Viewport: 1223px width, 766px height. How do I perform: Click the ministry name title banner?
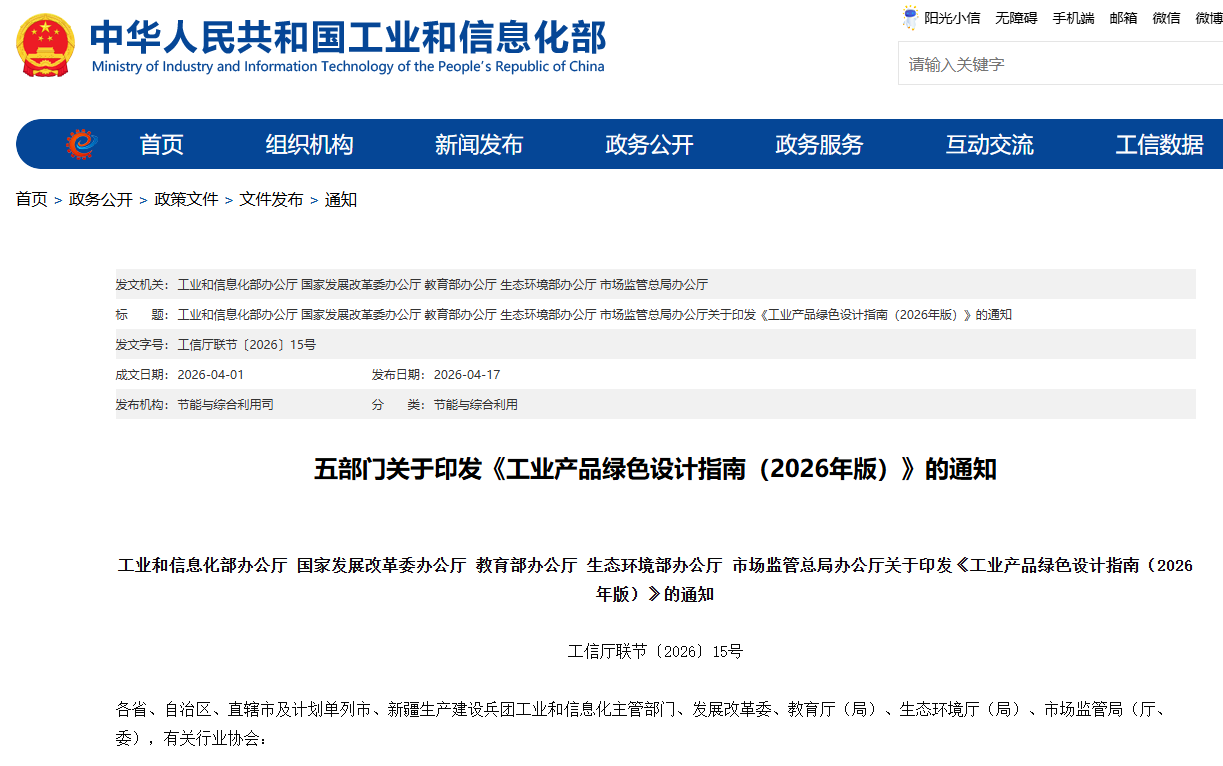347,46
